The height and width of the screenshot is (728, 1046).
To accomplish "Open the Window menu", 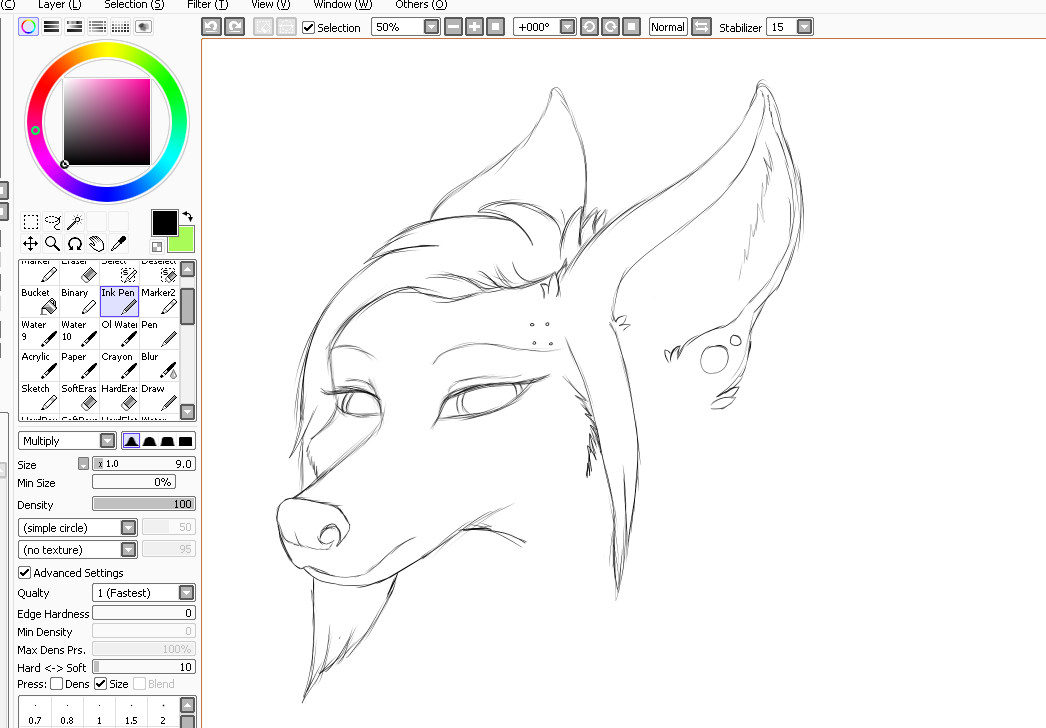I will tap(343, 5).
